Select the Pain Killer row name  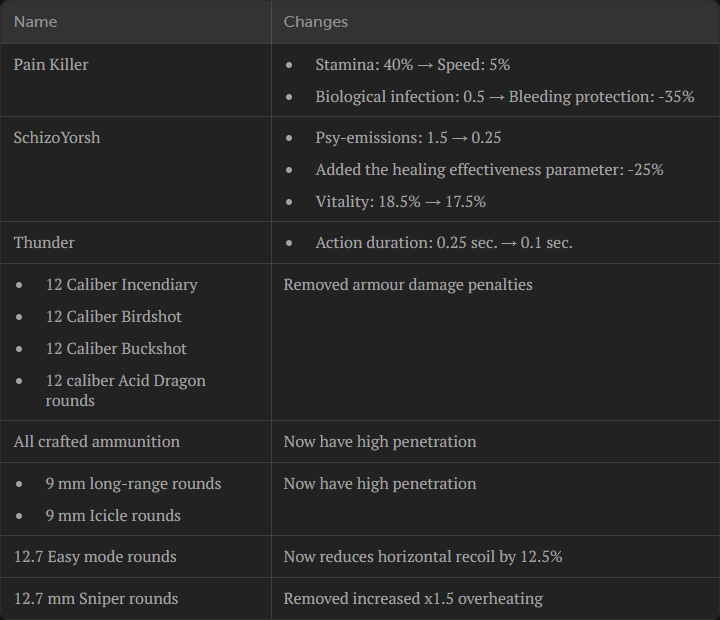pyautogui.click(x=51, y=64)
